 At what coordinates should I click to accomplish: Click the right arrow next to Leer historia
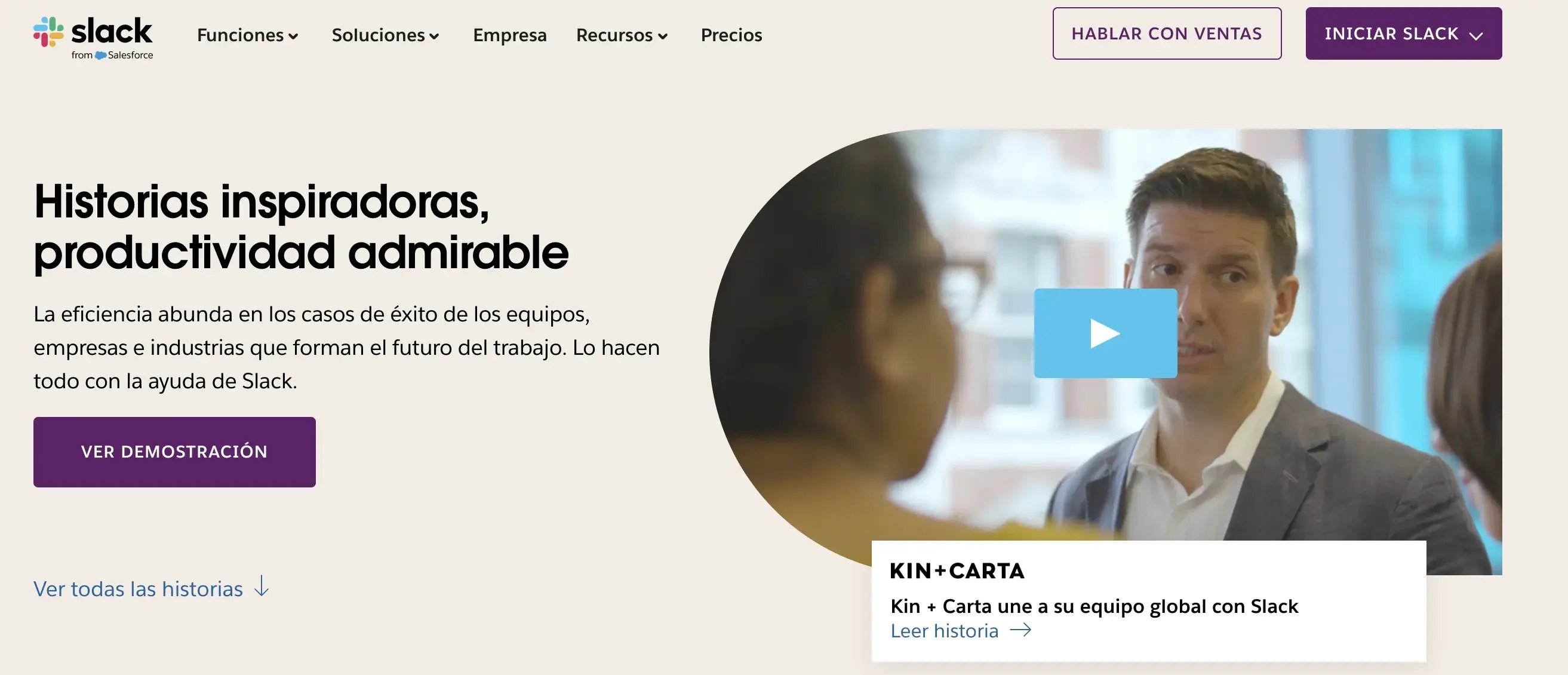[1021, 630]
